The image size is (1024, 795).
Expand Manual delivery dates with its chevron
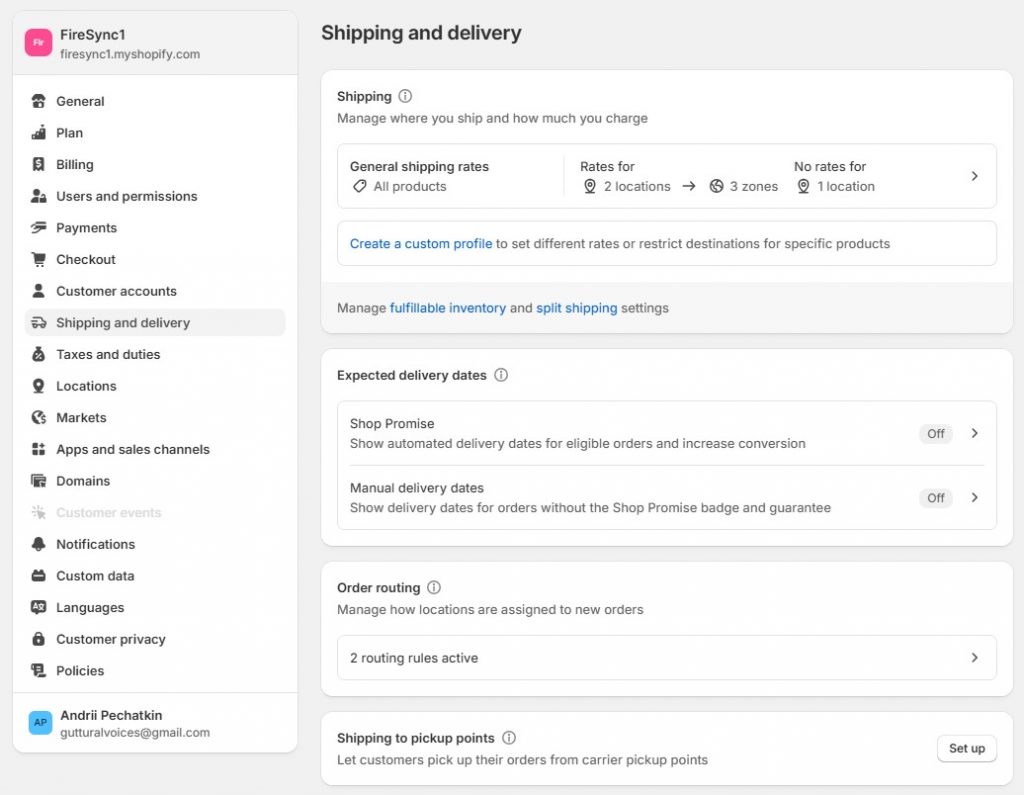[974, 498]
